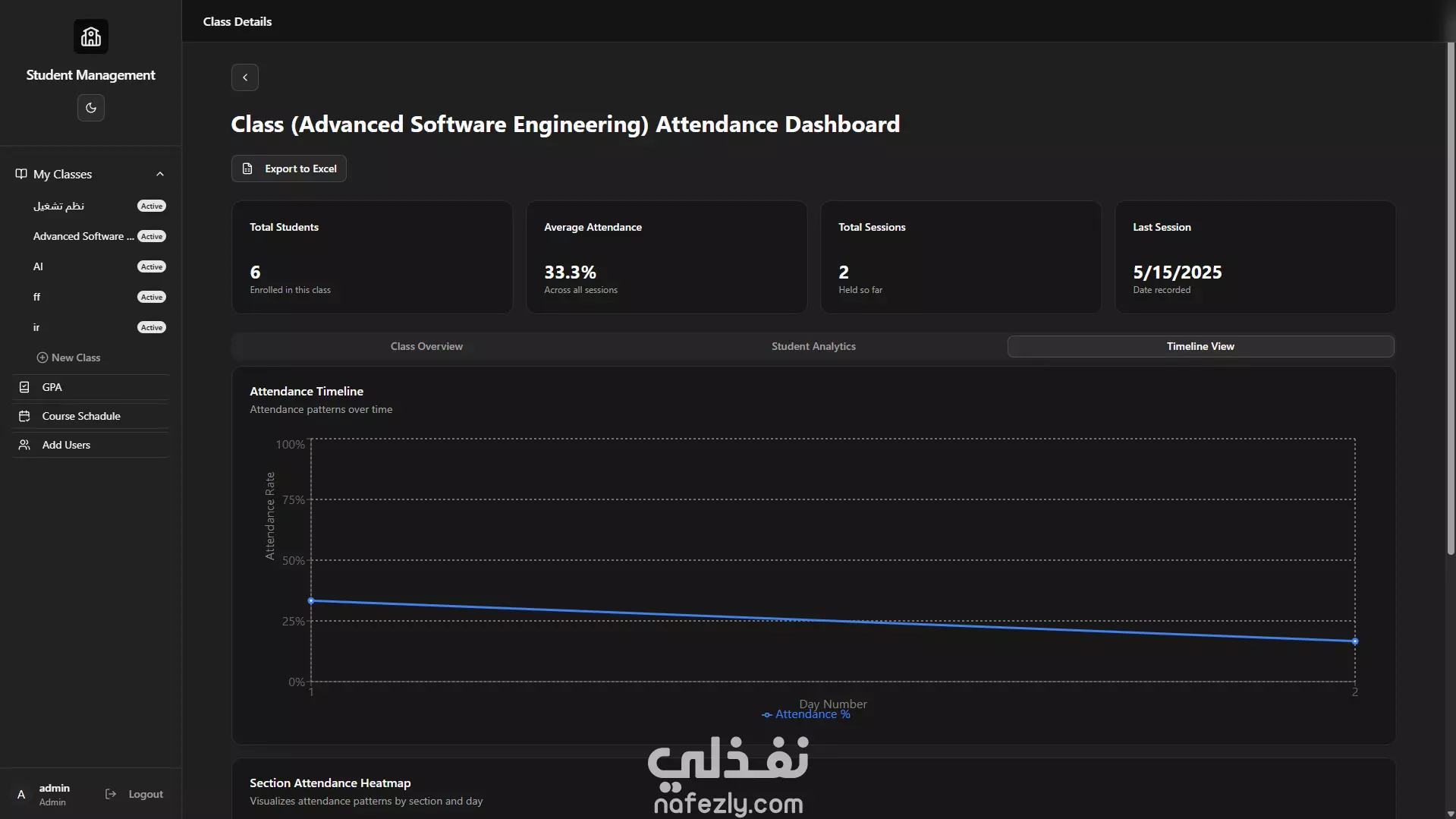Click the page vertical scrollbar thumb

coord(1451,299)
